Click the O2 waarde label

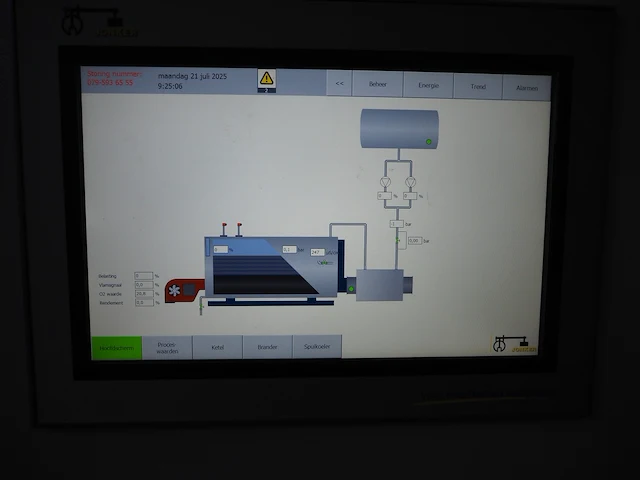[x=110, y=294]
